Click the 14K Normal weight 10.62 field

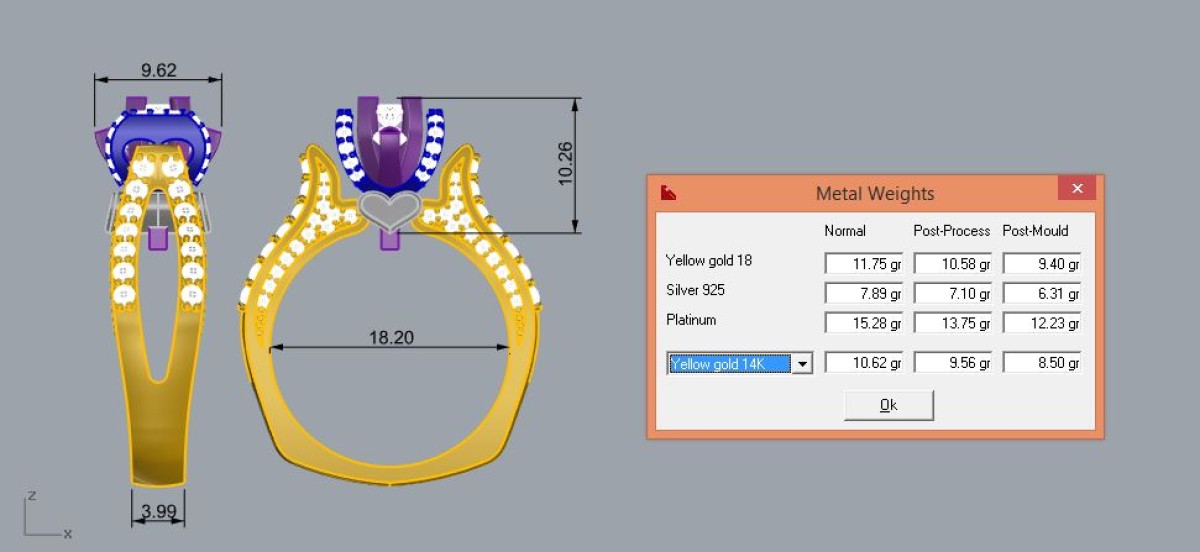point(864,364)
